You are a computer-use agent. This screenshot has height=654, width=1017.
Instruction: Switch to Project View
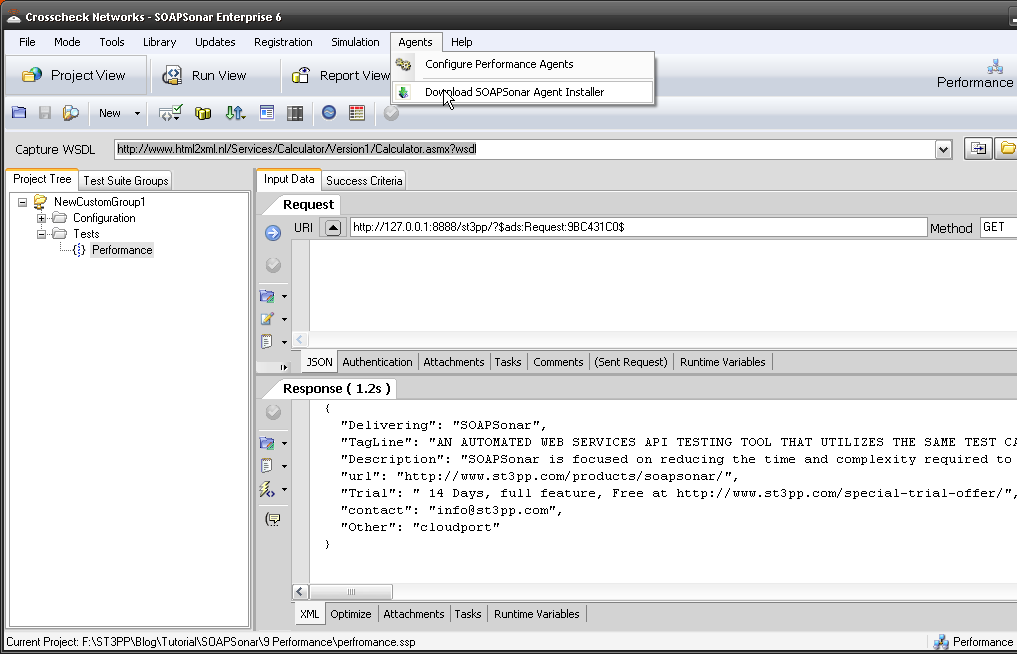(x=75, y=75)
